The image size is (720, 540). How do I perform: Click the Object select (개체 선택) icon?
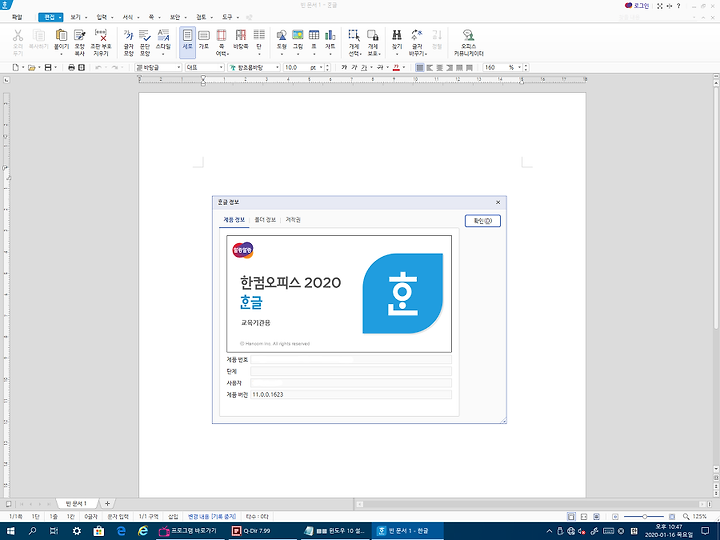tap(354, 36)
